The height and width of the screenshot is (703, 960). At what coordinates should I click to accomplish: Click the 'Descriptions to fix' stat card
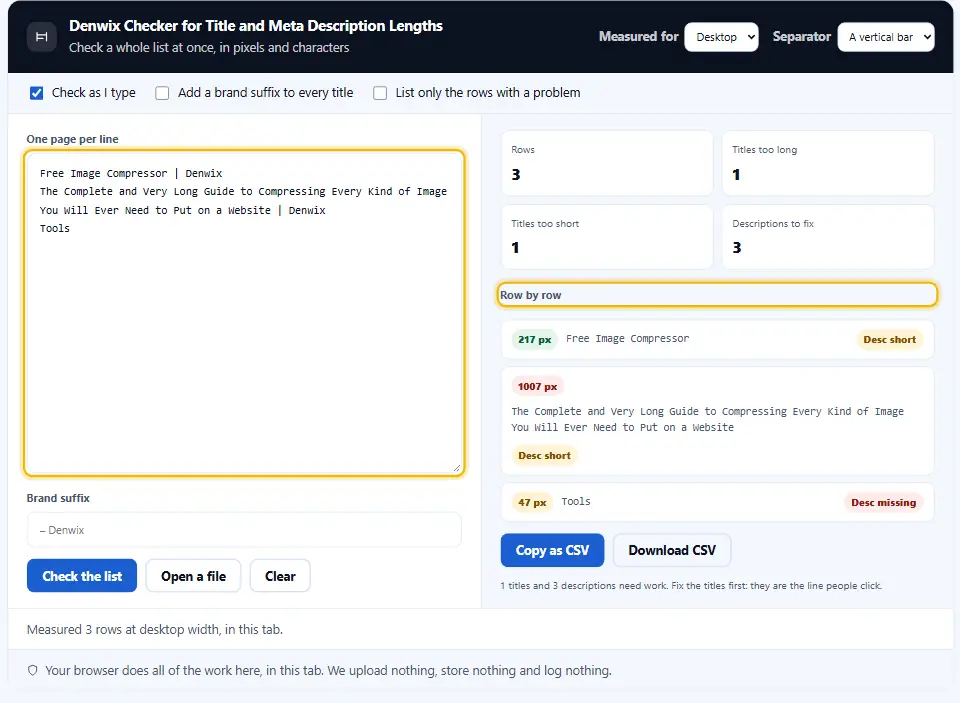click(x=828, y=237)
